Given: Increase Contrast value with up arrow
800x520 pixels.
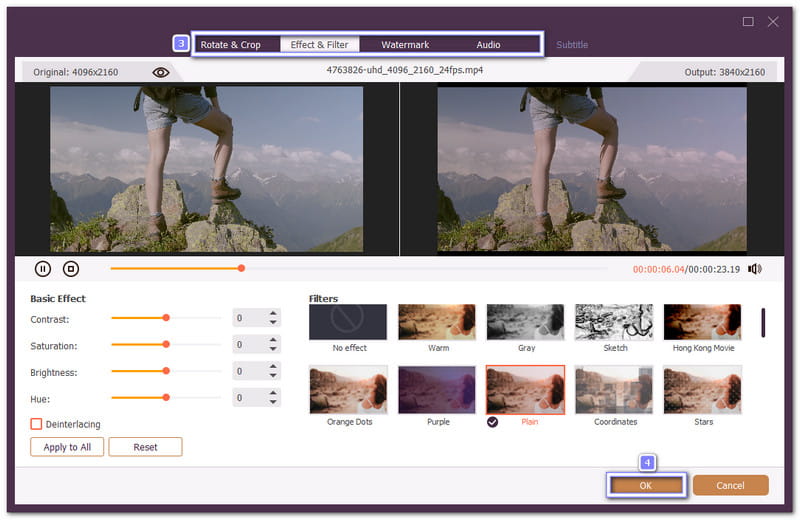Looking at the screenshot, I should (273, 313).
